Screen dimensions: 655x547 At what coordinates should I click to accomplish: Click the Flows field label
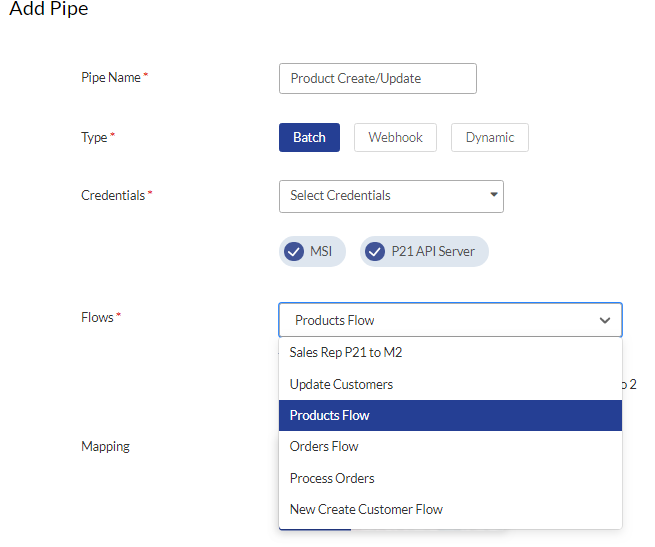97,318
